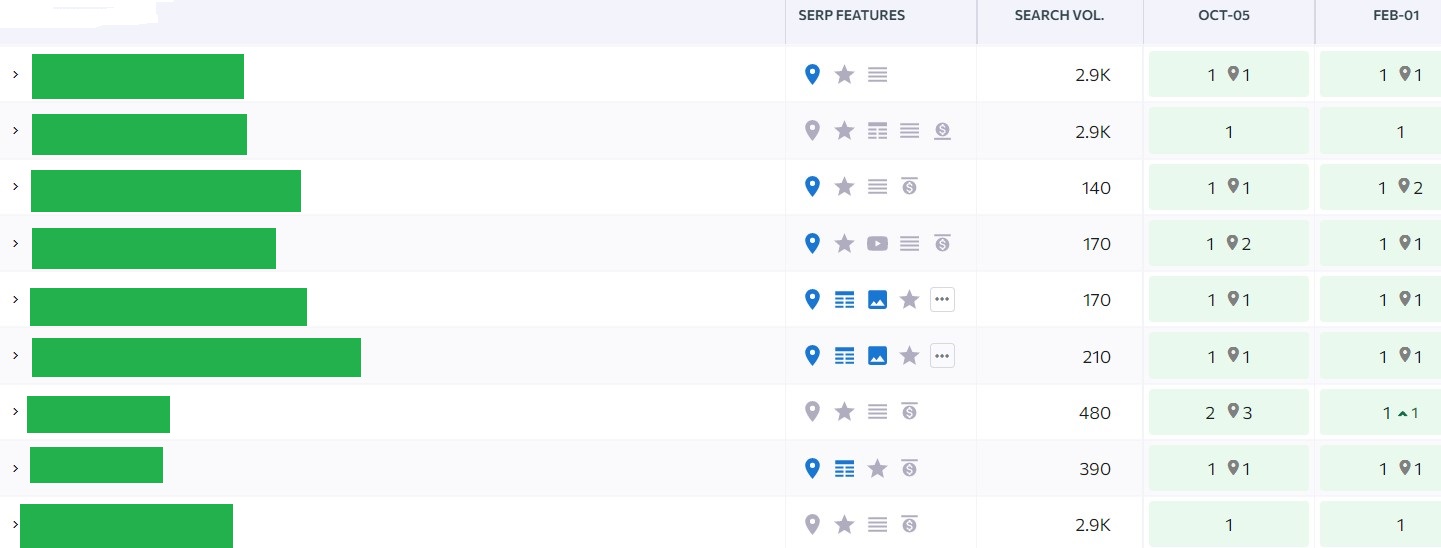Open the OCT-05 ranking cell in the 480 row
This screenshot has width=1441, height=548.
pyautogui.click(x=1228, y=412)
